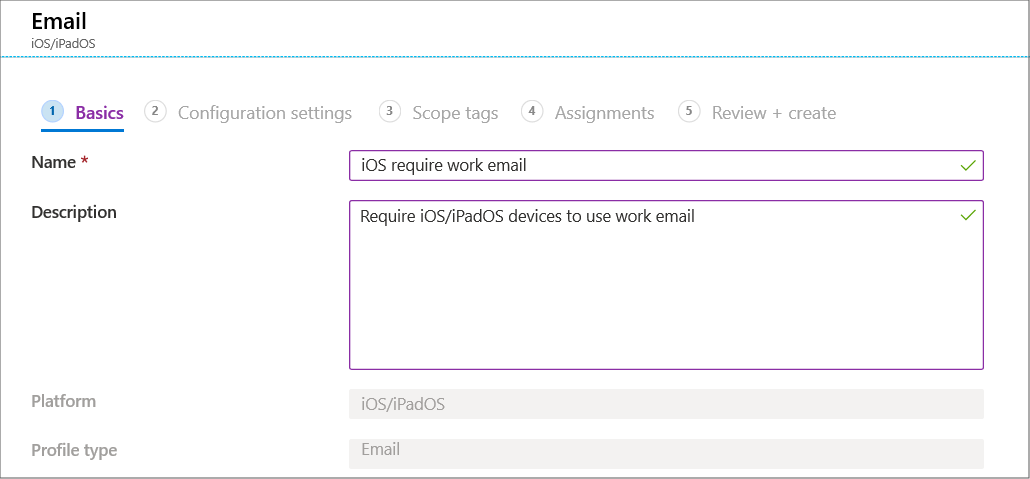Click the step 1 circle icon
Image resolution: width=1030 pixels, height=479 pixels.
coord(52,111)
